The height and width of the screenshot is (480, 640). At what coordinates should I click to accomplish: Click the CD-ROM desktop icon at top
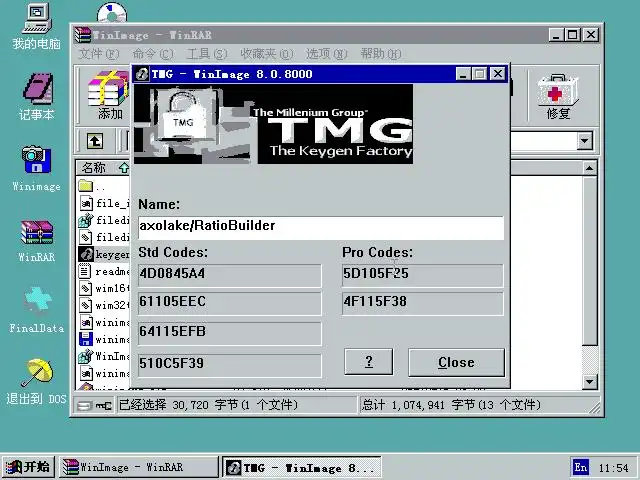pos(112,12)
